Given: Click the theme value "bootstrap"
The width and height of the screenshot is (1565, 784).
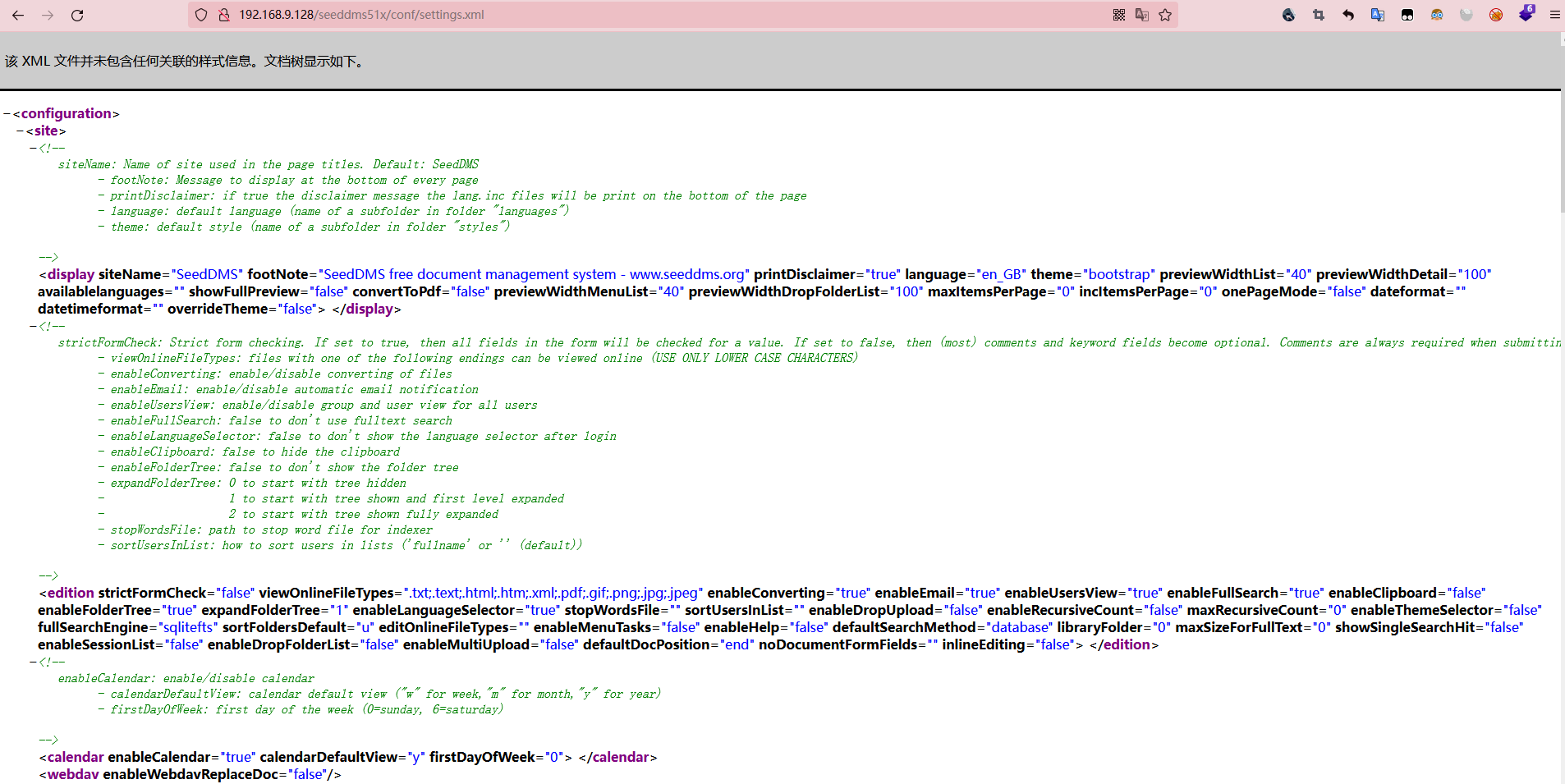Looking at the screenshot, I should pyautogui.click(x=1119, y=274).
